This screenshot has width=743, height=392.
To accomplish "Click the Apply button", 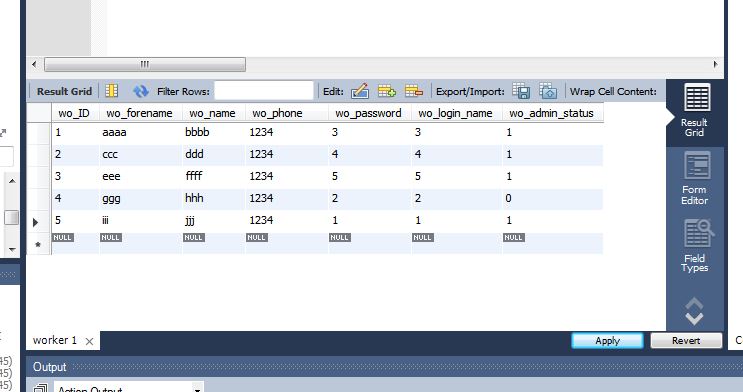I will pos(607,341).
